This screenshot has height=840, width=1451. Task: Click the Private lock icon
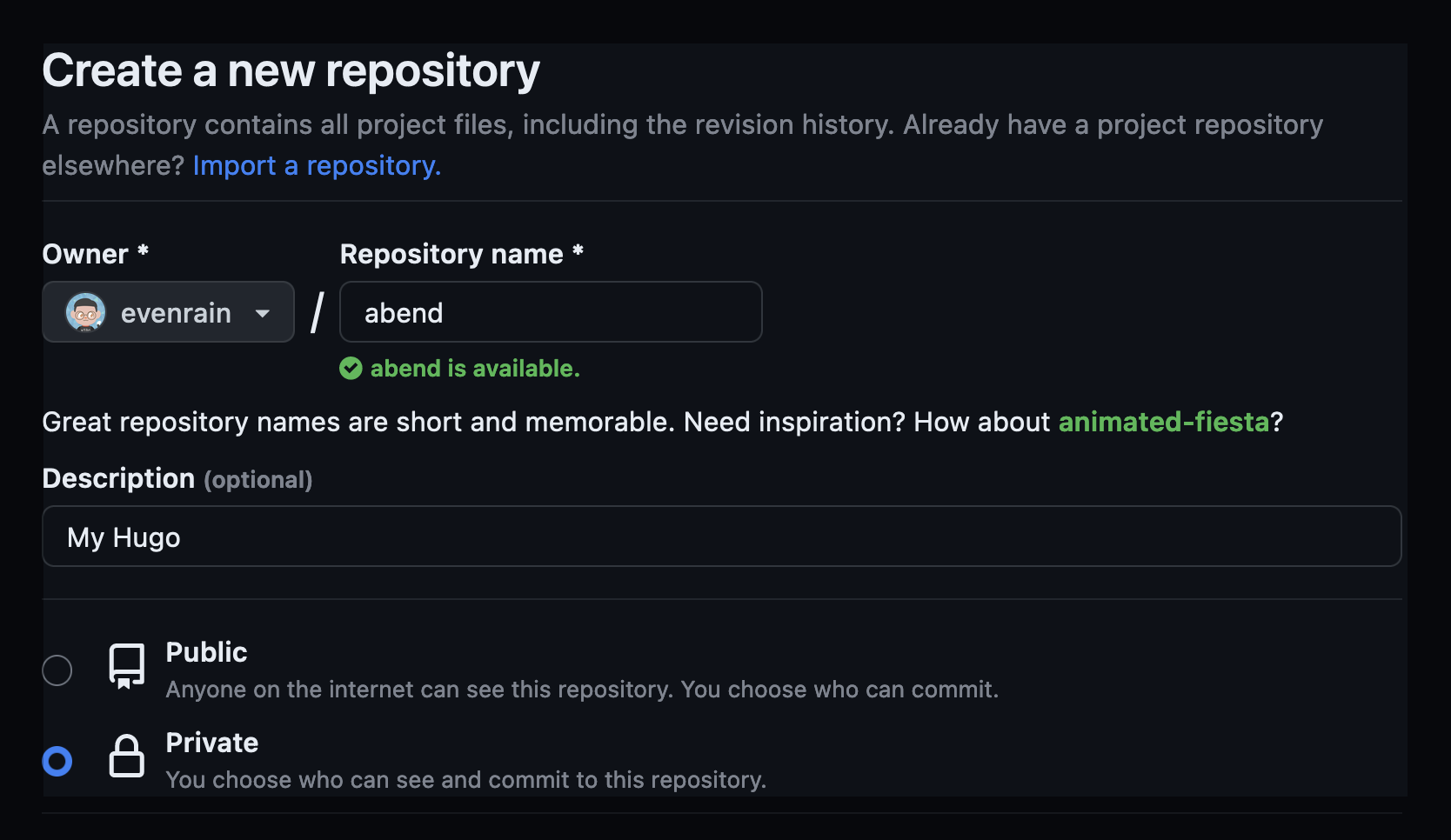click(x=126, y=756)
